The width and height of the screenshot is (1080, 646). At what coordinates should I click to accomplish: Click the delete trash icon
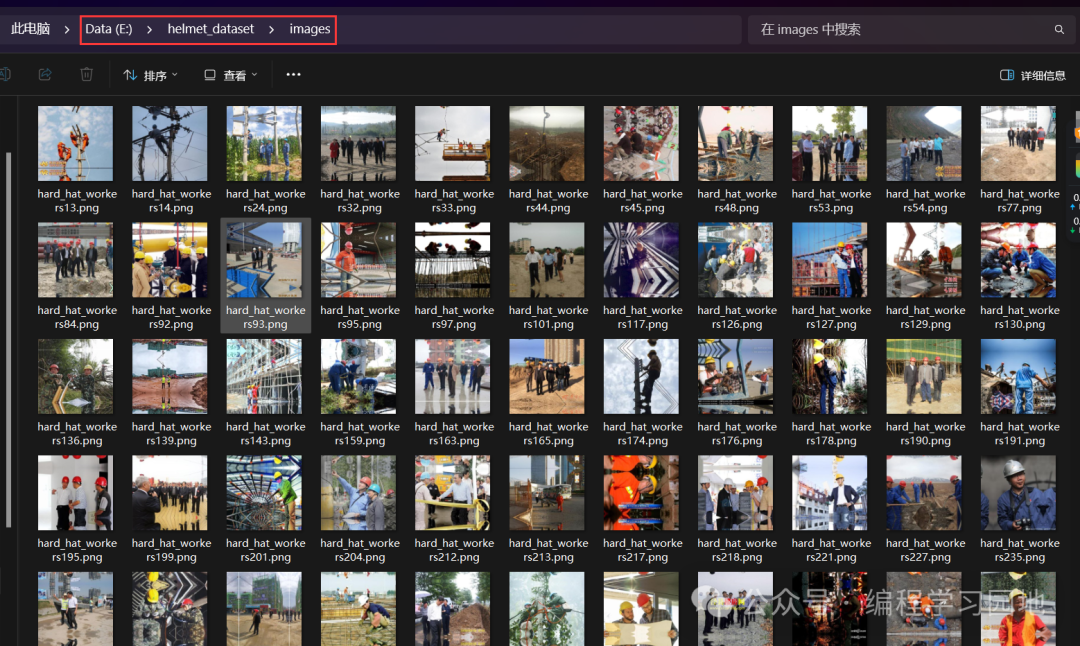click(86, 74)
